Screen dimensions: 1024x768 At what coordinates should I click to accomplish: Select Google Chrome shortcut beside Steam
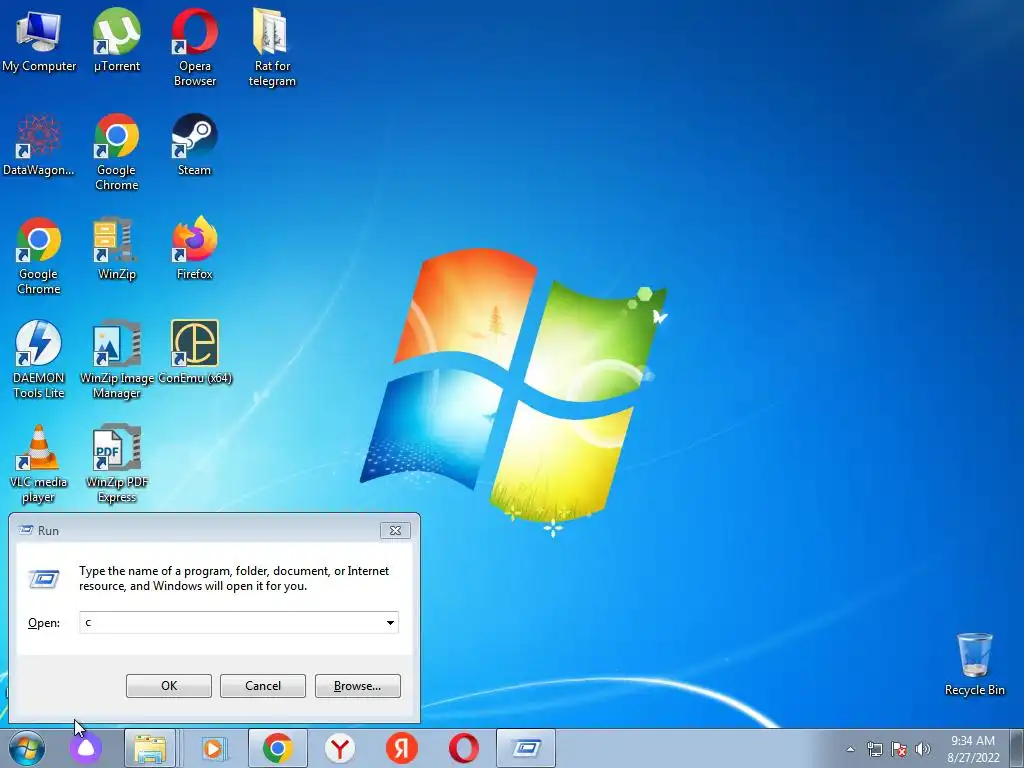[x=116, y=152]
